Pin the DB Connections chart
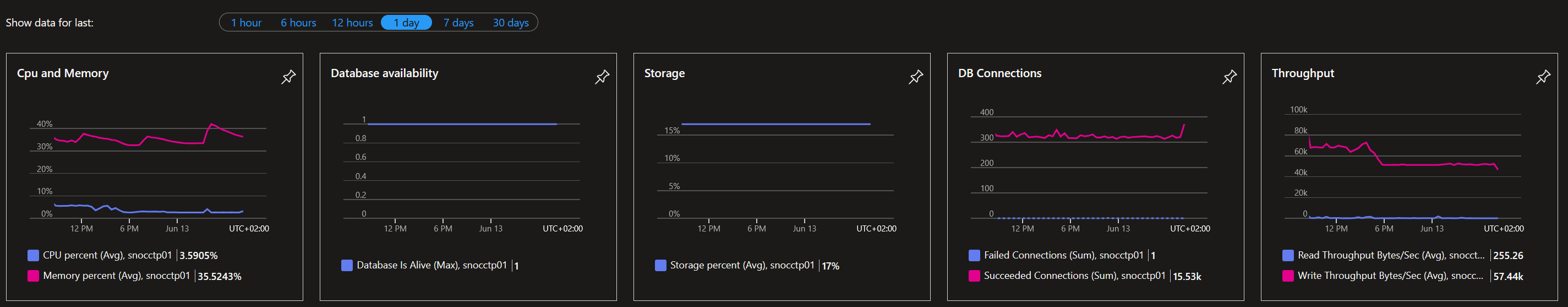Viewport: 1568px width, 307px height. click(x=1230, y=77)
